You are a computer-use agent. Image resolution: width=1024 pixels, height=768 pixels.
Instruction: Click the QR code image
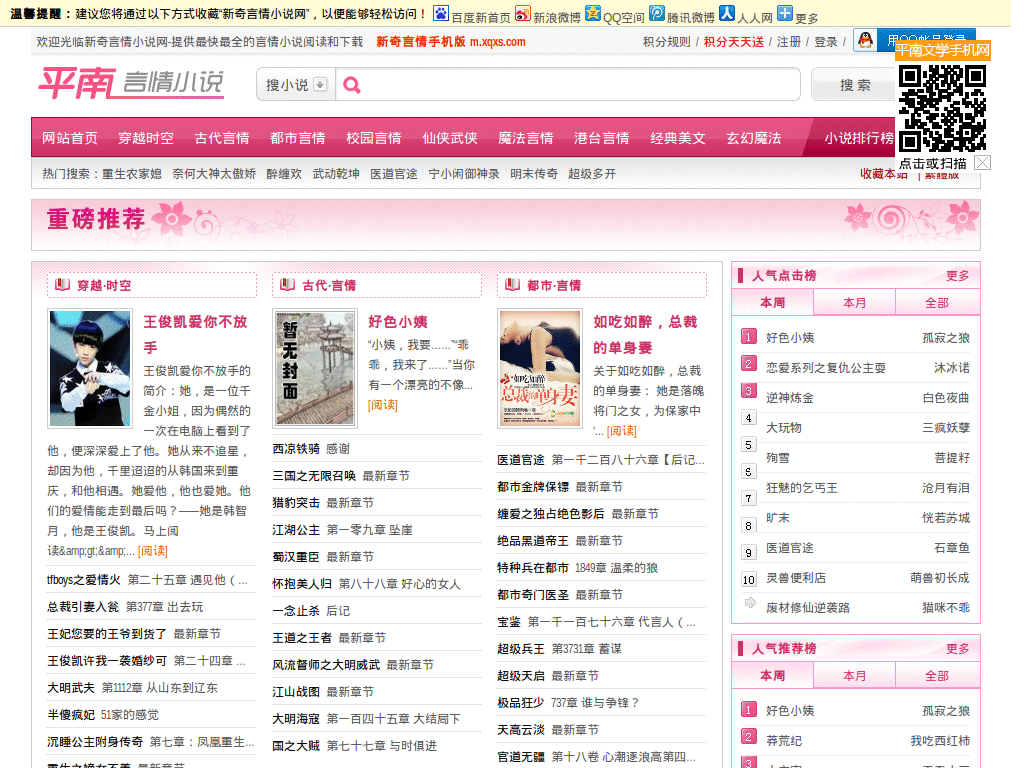(942, 108)
